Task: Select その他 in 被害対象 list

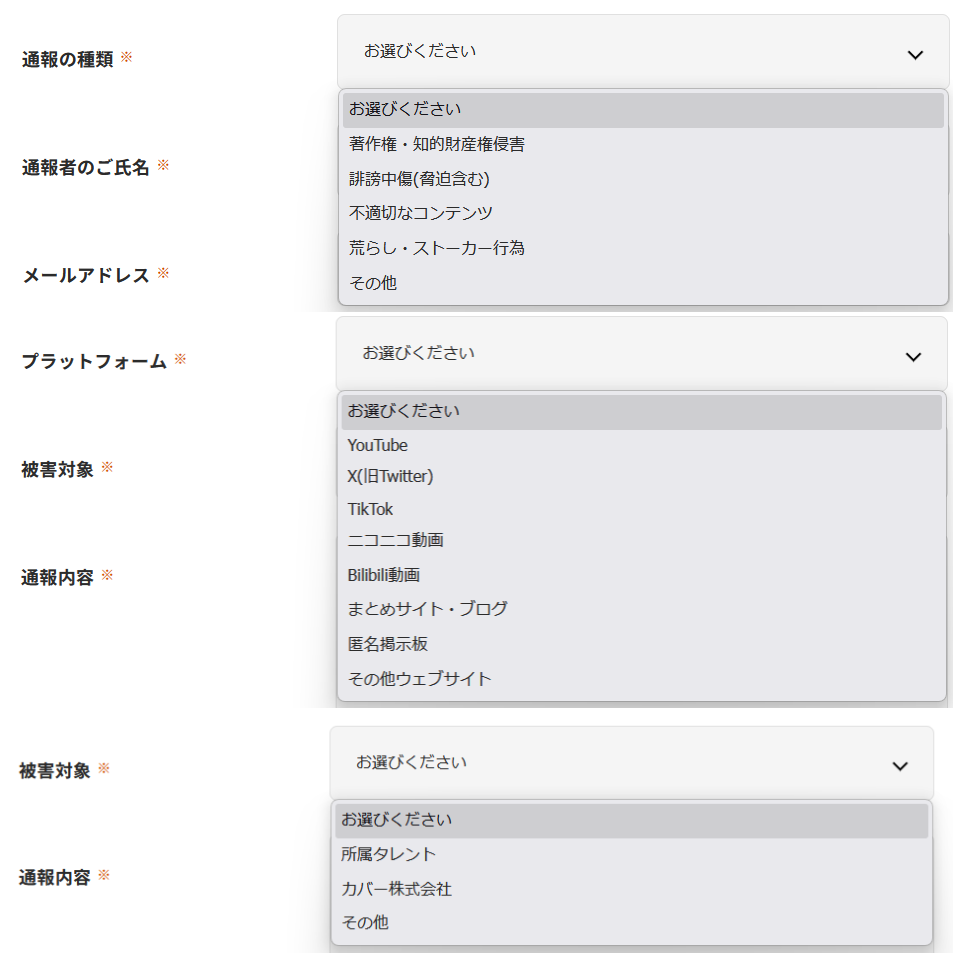Action: [x=365, y=923]
